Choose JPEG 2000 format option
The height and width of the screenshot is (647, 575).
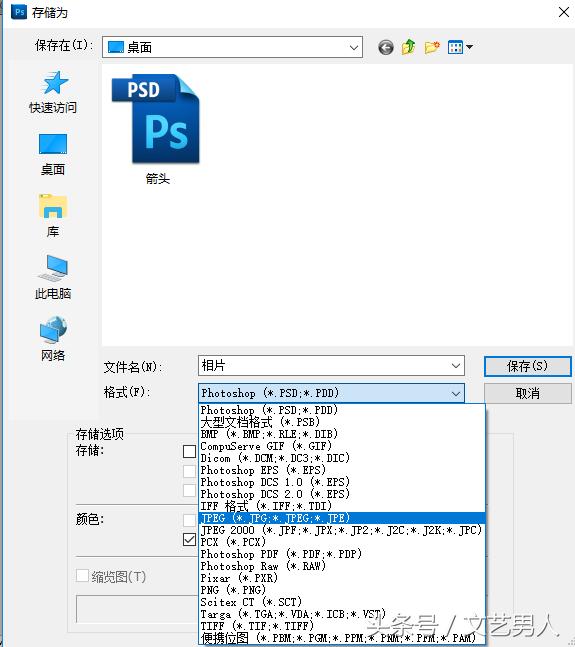[342, 530]
